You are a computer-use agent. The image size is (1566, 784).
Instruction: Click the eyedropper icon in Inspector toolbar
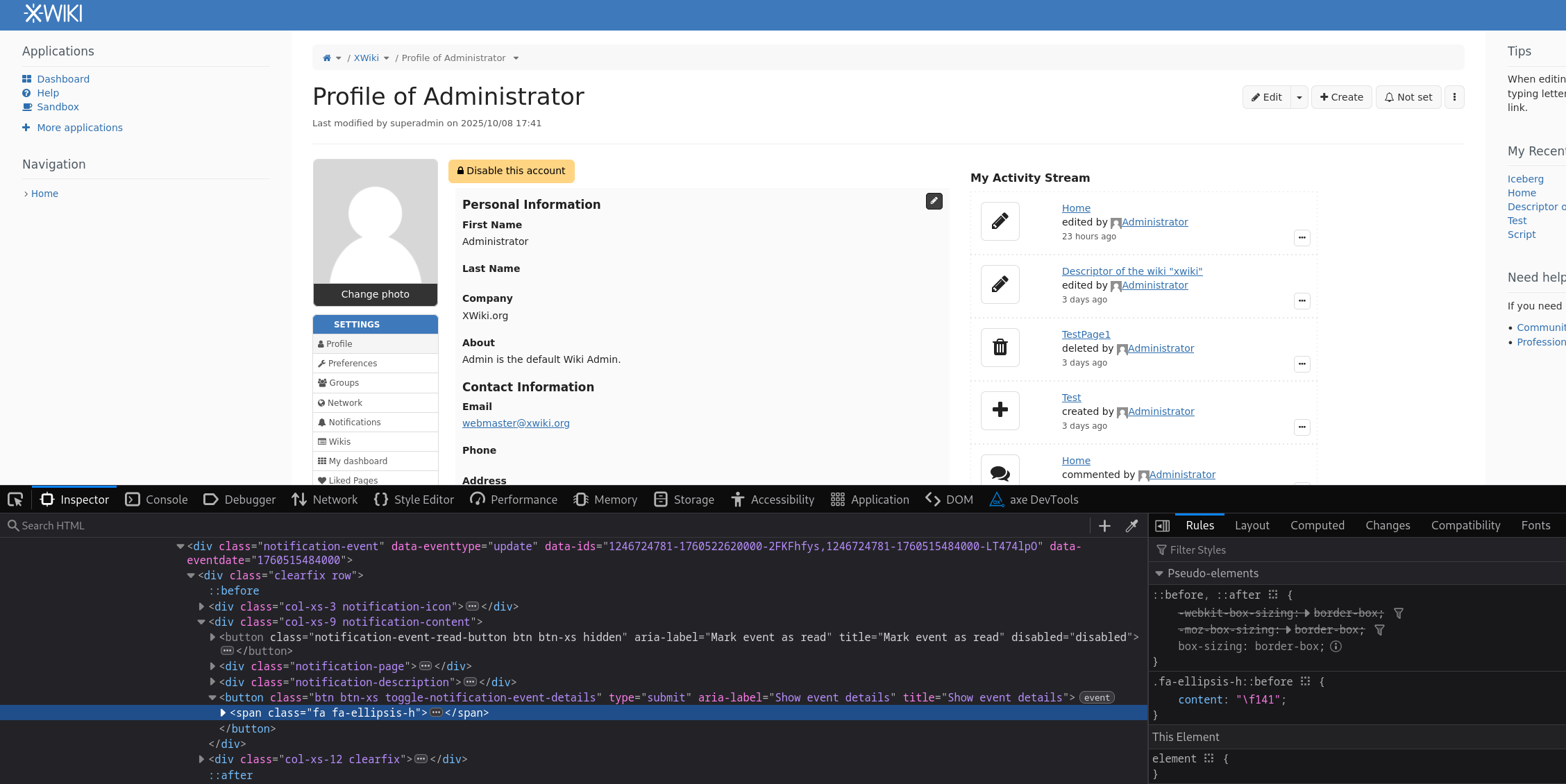[x=1131, y=526]
